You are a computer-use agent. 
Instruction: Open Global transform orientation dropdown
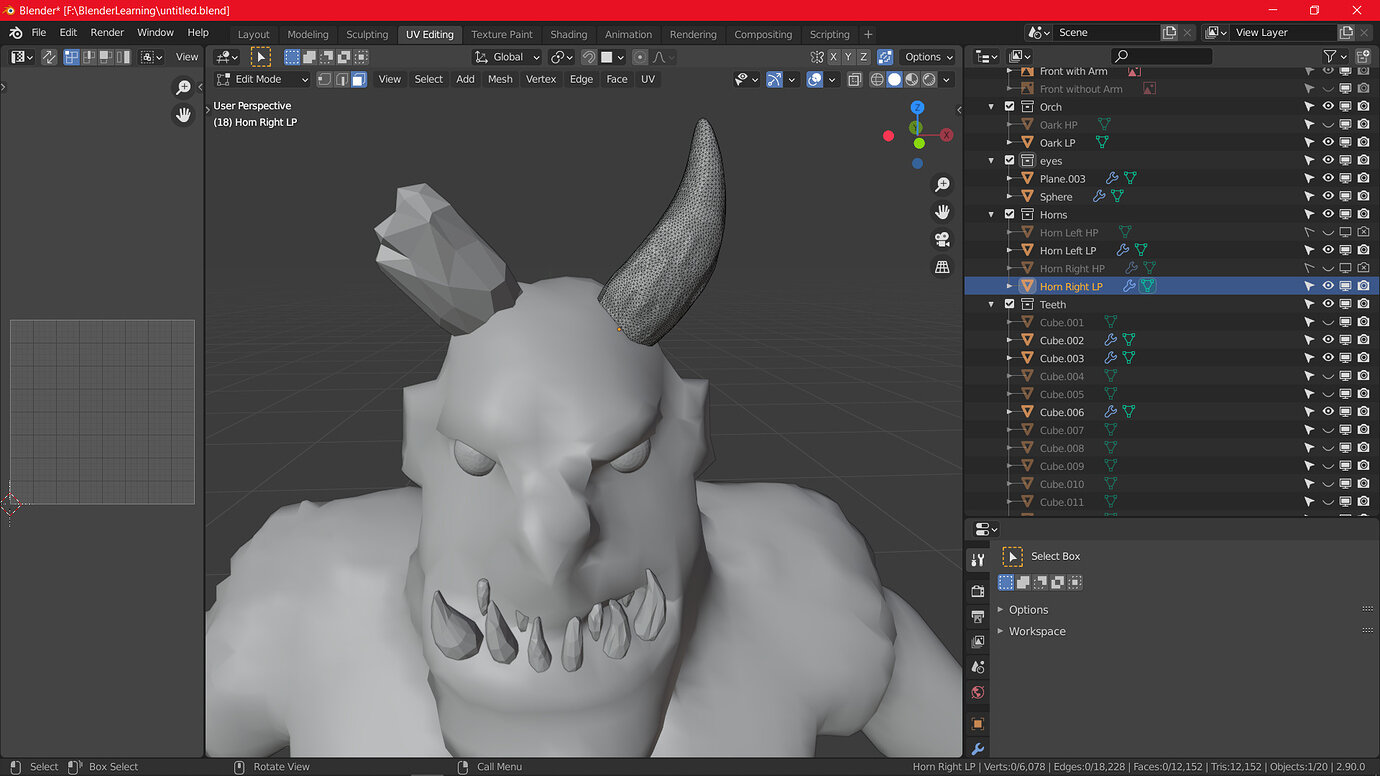click(507, 57)
